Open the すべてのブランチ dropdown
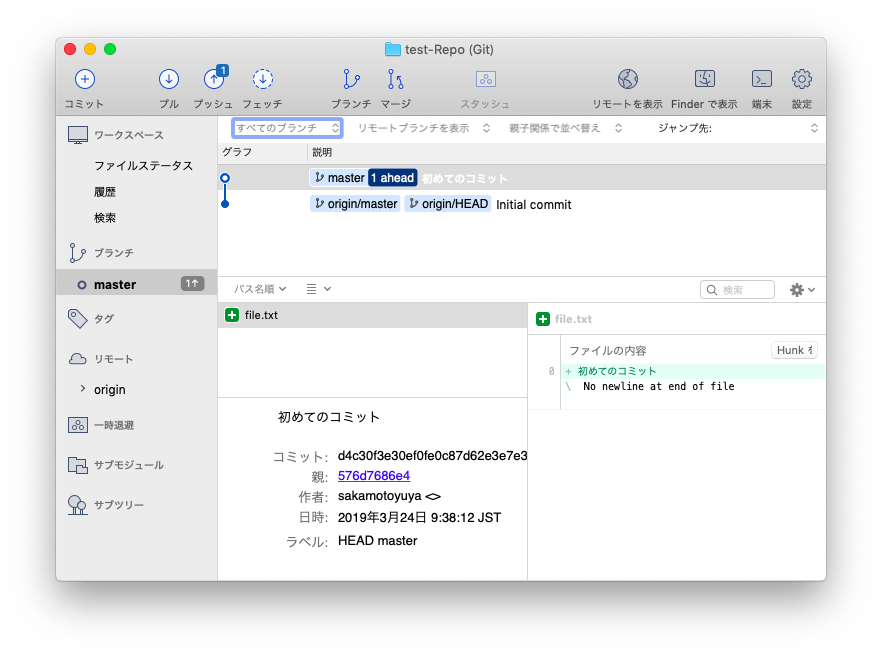Screen dimensions: 882x655 (x=287, y=128)
